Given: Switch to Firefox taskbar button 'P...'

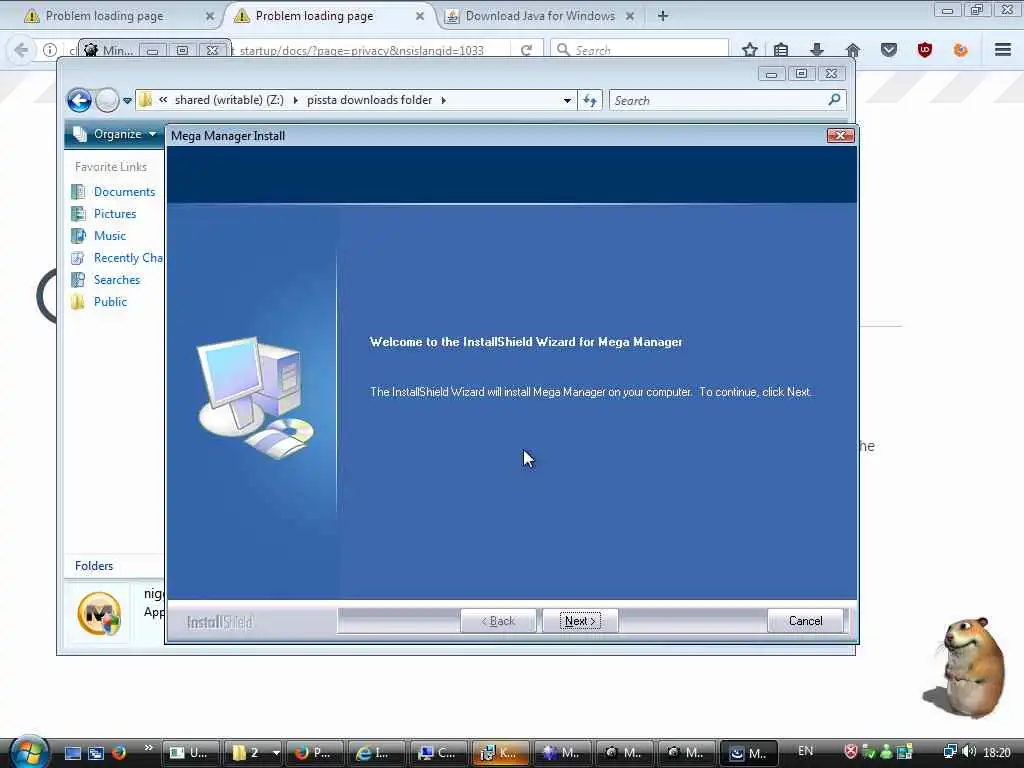Looking at the screenshot, I should coord(313,753).
